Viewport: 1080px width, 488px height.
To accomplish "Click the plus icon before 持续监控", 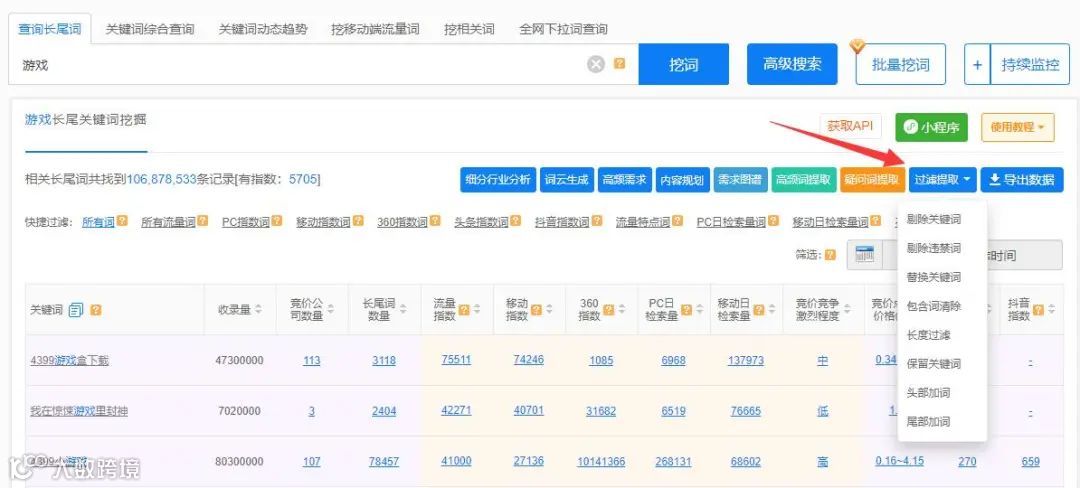I will click(977, 65).
